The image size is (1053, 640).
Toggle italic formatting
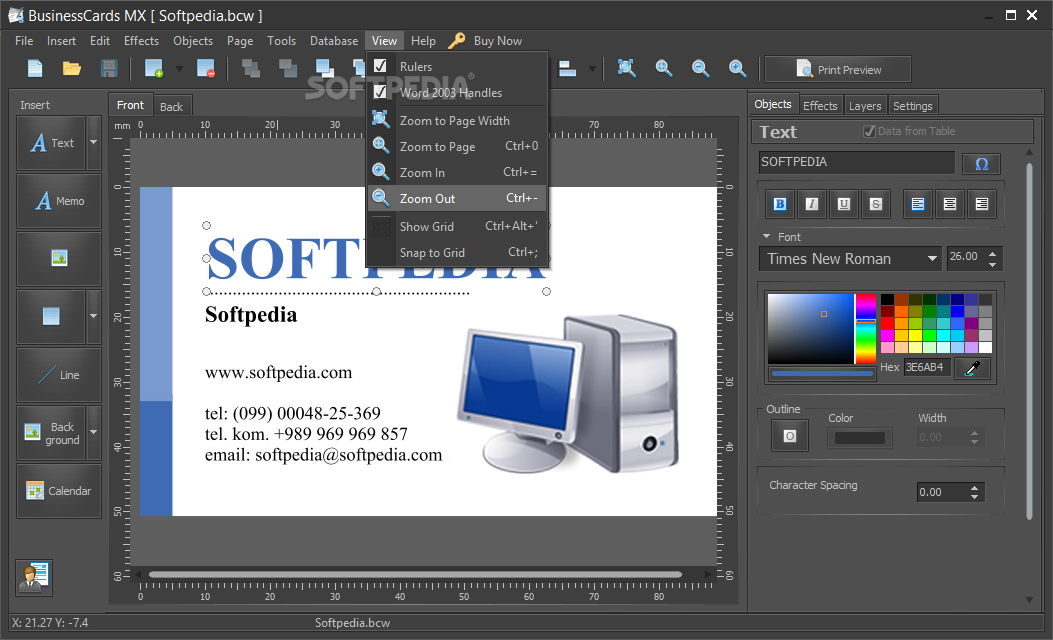tap(812, 204)
